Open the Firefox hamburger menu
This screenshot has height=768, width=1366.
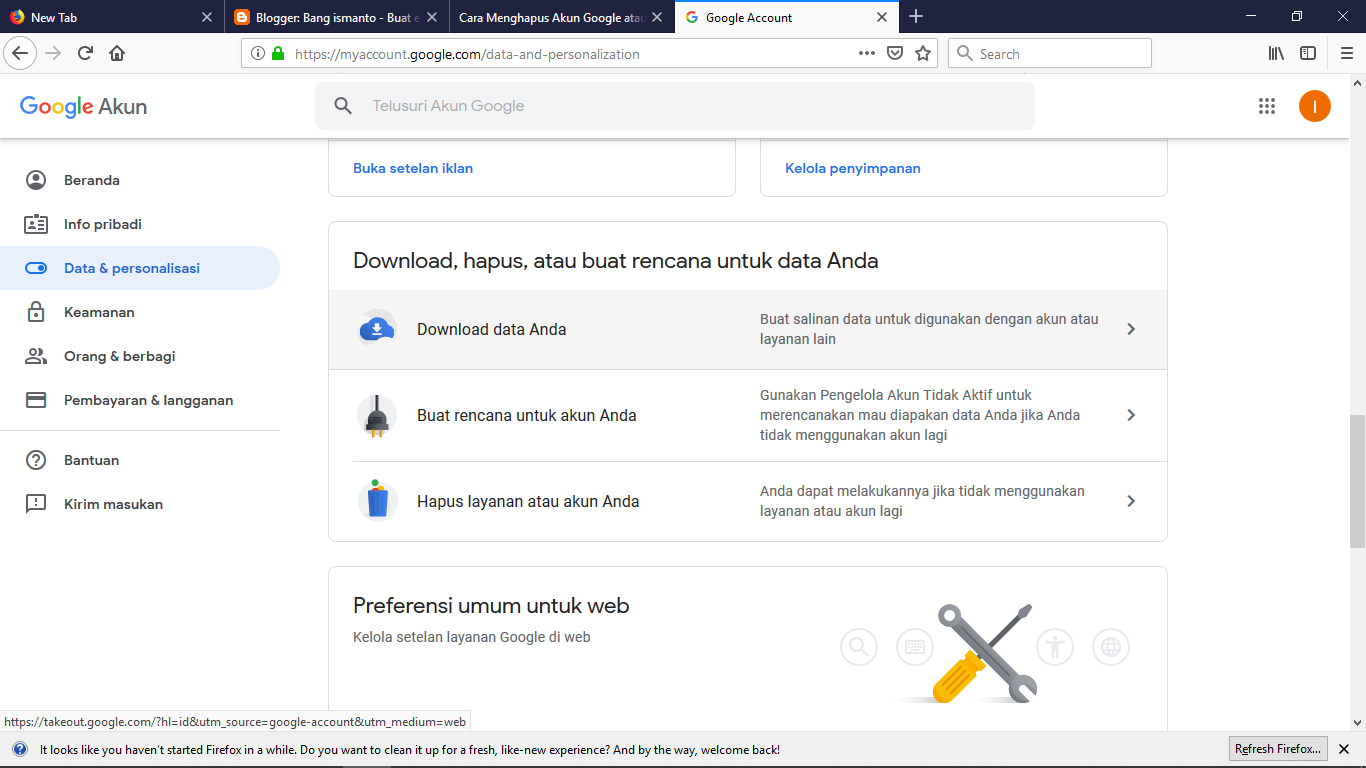(x=1346, y=54)
